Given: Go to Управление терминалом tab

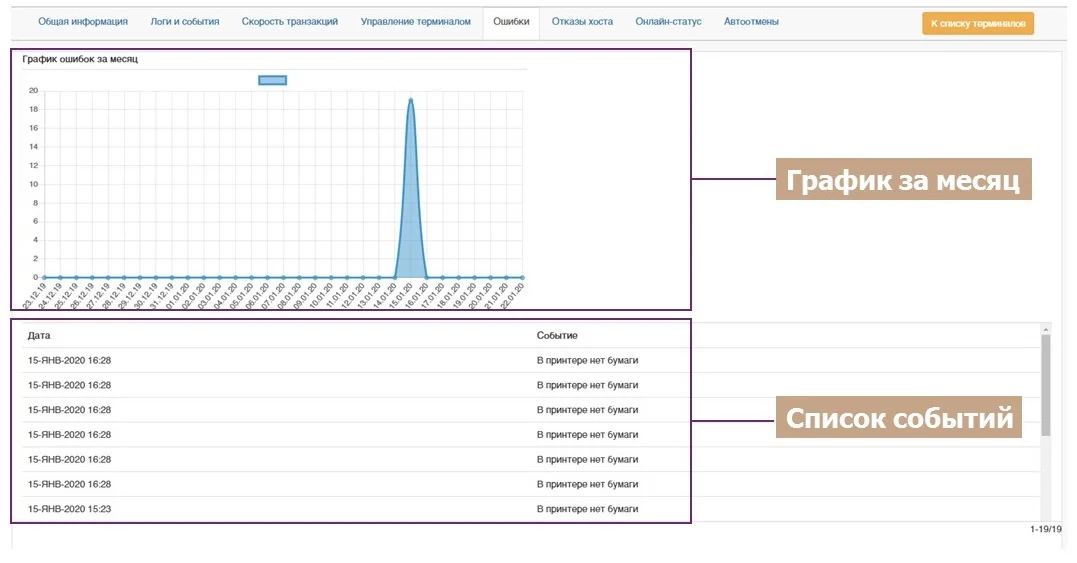Looking at the screenshot, I should (x=415, y=22).
